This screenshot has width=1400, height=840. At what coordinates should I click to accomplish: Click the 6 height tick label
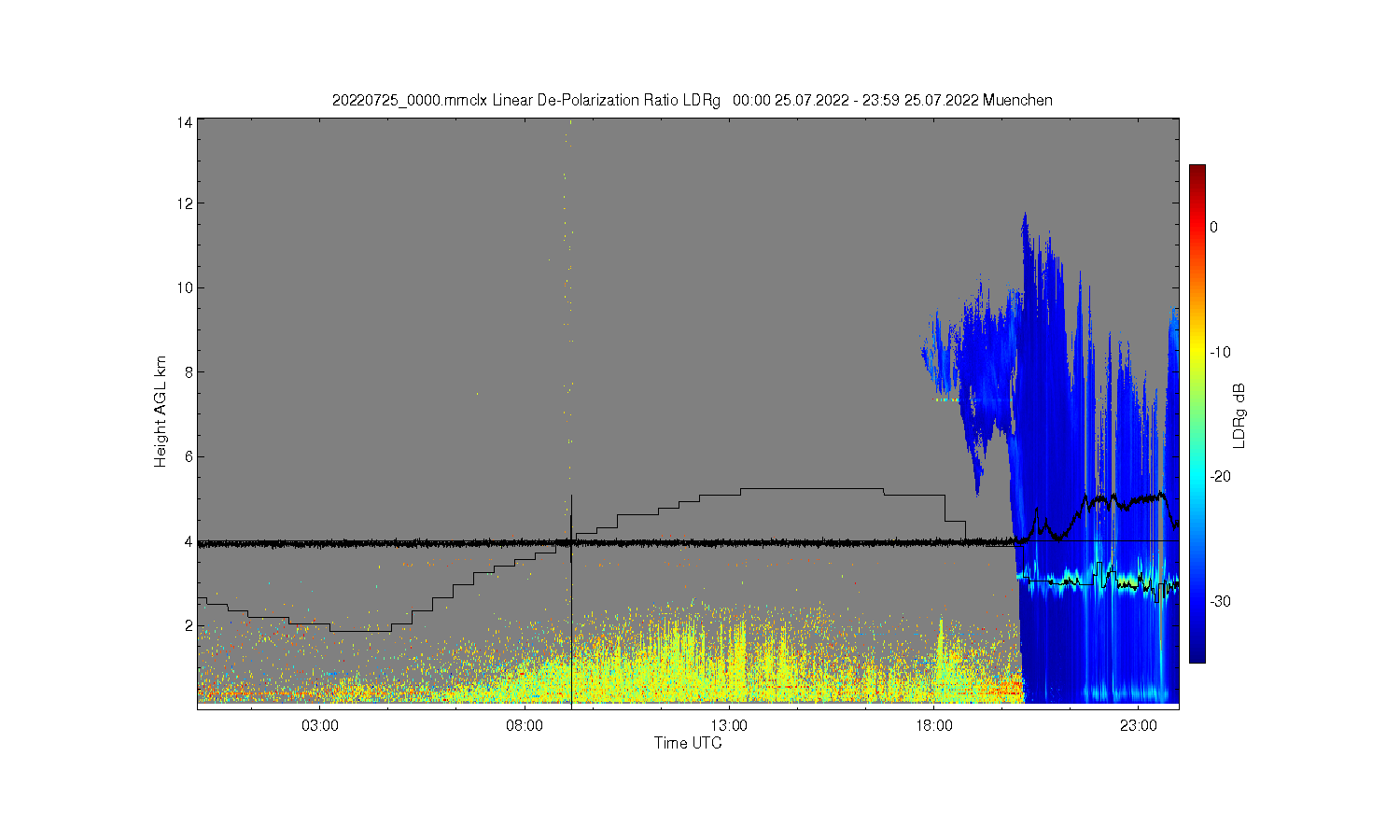click(189, 456)
